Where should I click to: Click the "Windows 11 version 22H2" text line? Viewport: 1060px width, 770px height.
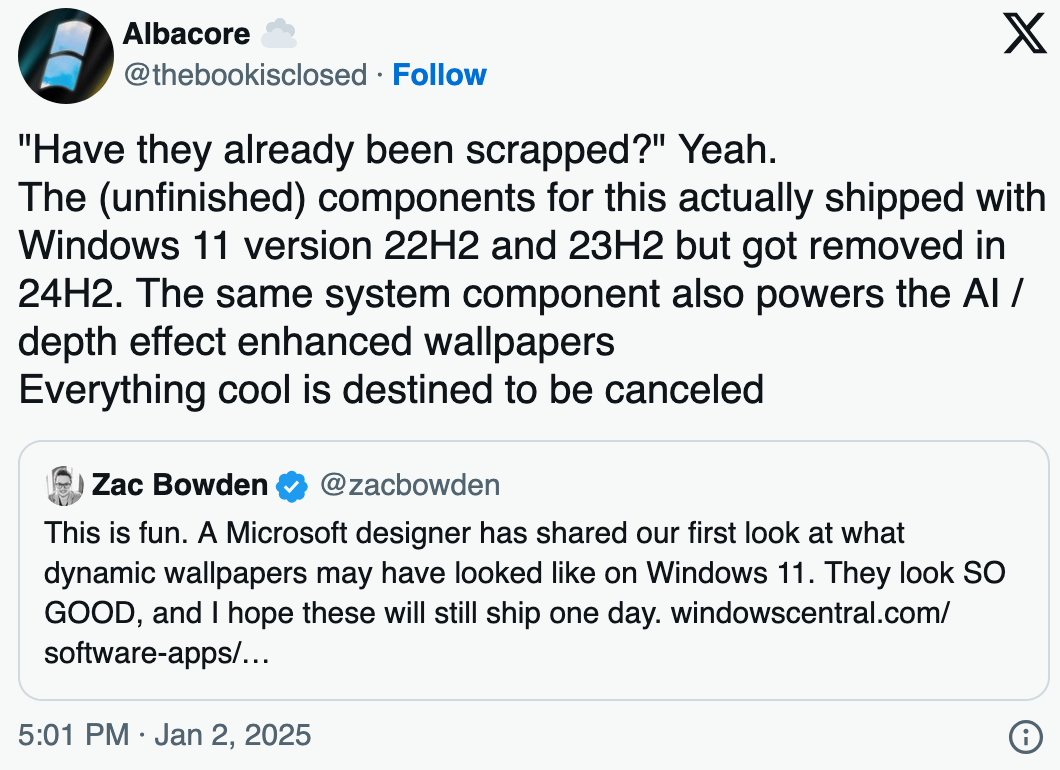point(248,246)
